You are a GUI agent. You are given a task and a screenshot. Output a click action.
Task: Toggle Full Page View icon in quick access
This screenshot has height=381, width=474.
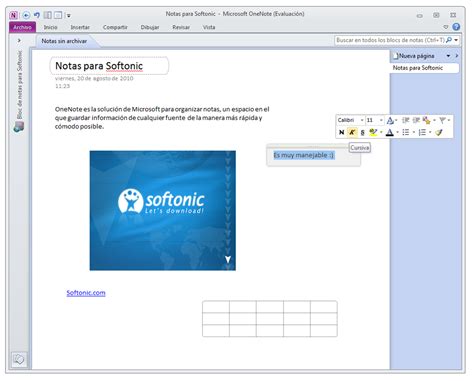click(x=58, y=15)
